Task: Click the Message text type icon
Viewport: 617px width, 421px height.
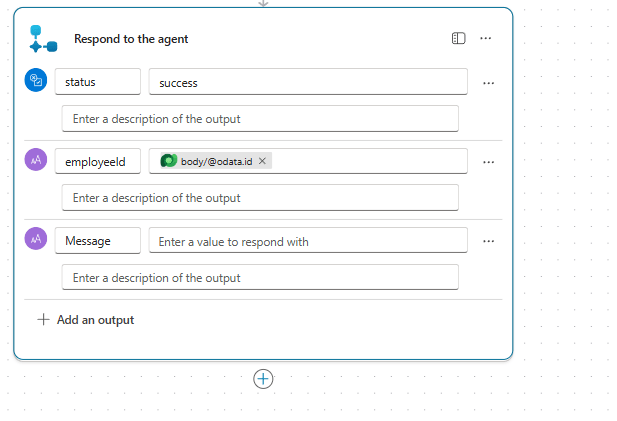Action: [x=36, y=240]
